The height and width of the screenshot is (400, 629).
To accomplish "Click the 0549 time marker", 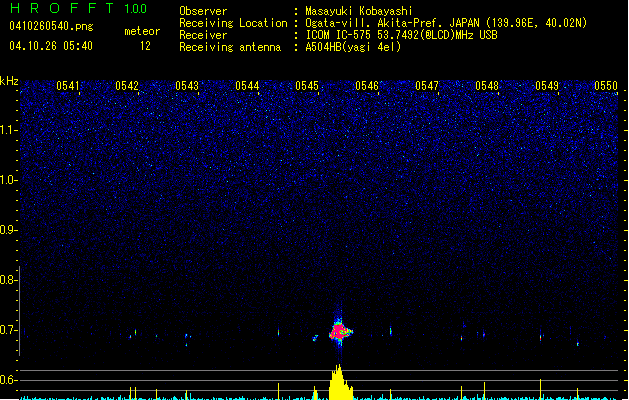I will tap(547, 85).
